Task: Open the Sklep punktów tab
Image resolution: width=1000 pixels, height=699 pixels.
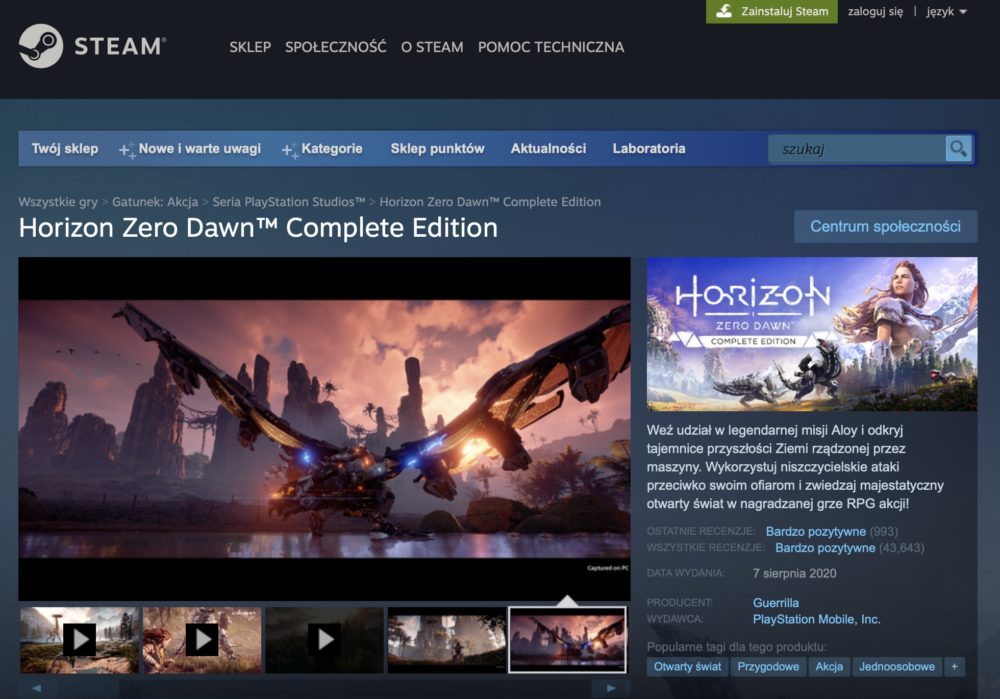Action: tap(438, 149)
